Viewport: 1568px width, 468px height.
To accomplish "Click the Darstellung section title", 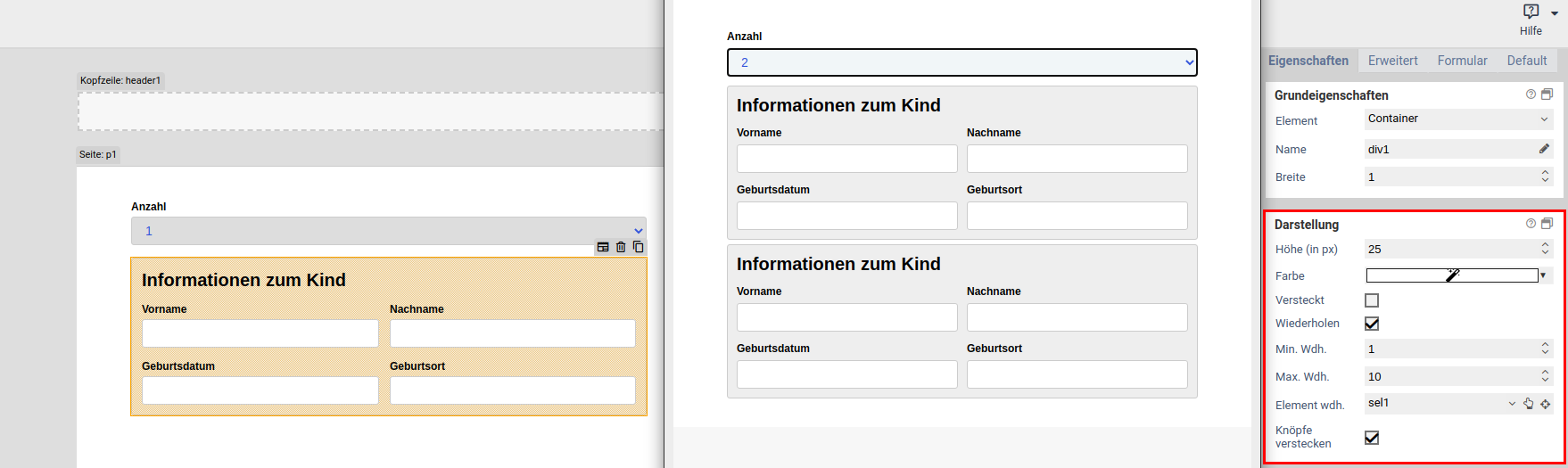I will tap(1307, 225).
